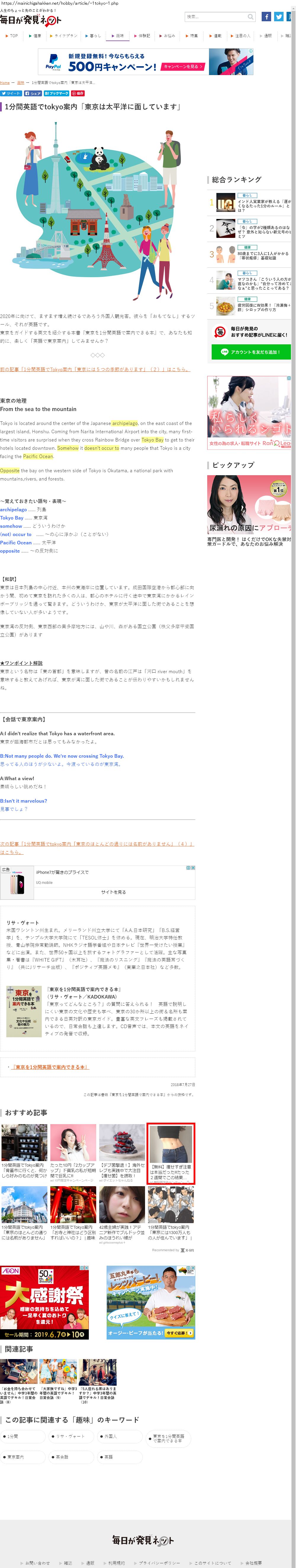Select the リサ・ヴォート keyword tag
This screenshot has width=296, height=1568.
point(71,1436)
